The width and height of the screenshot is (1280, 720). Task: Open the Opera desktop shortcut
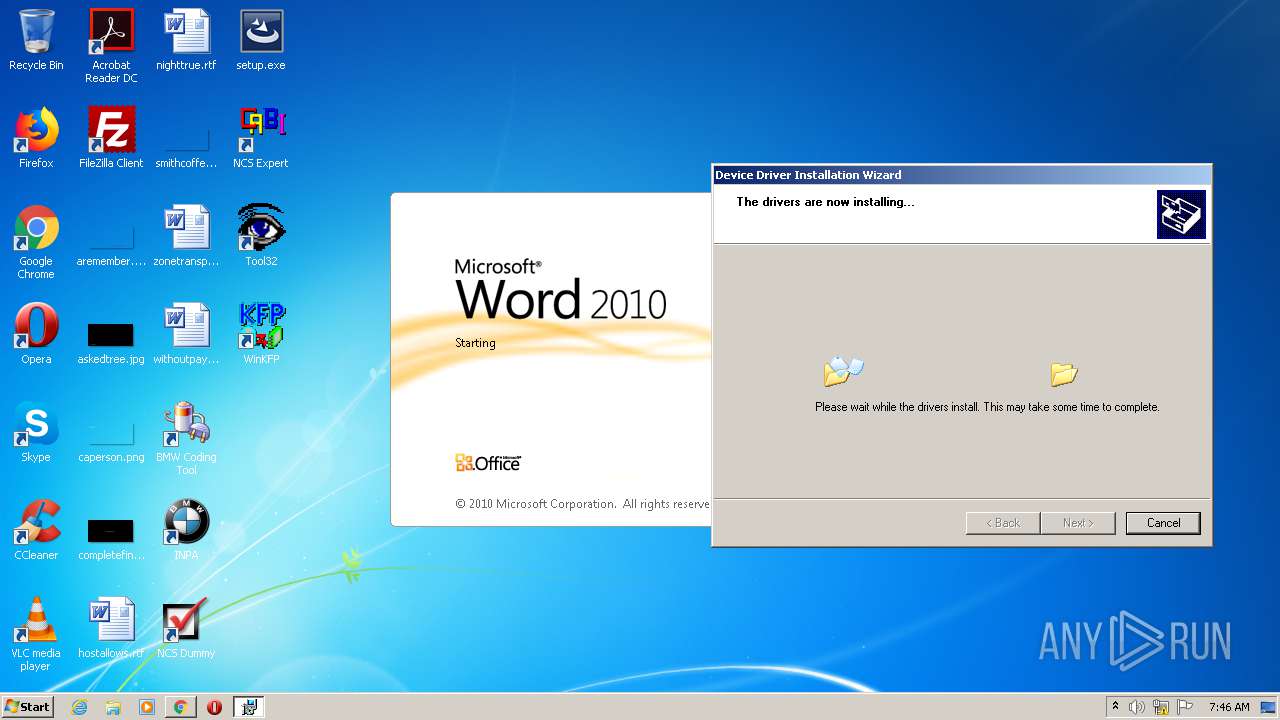(x=36, y=334)
